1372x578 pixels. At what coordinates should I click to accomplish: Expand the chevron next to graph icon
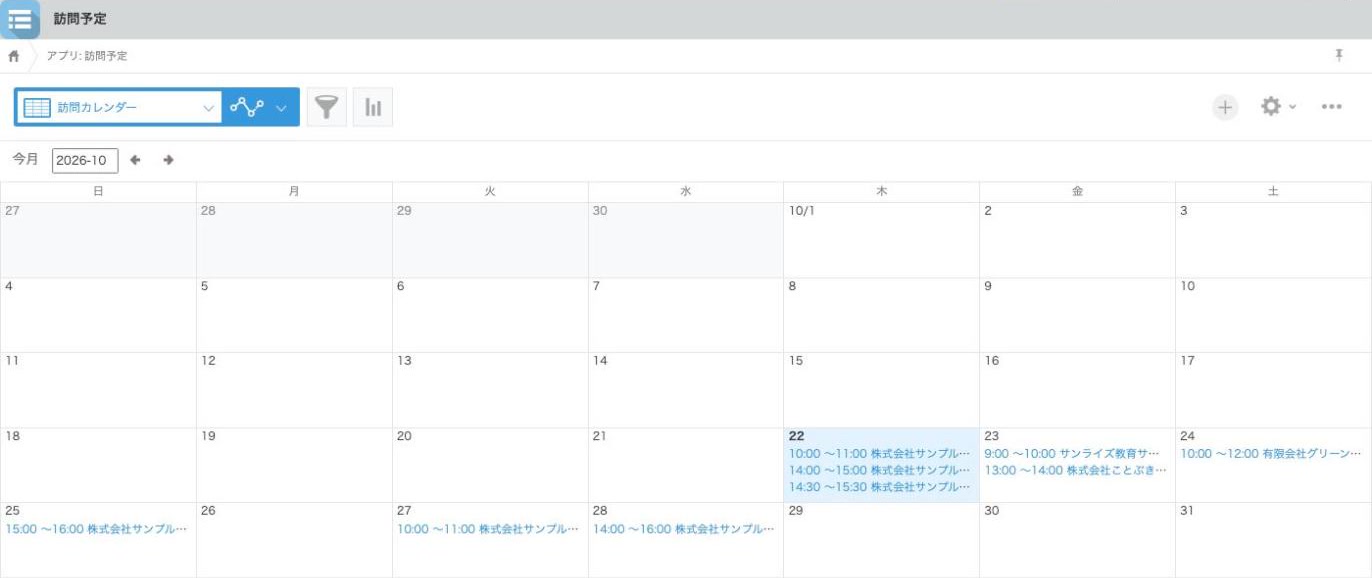pos(282,107)
